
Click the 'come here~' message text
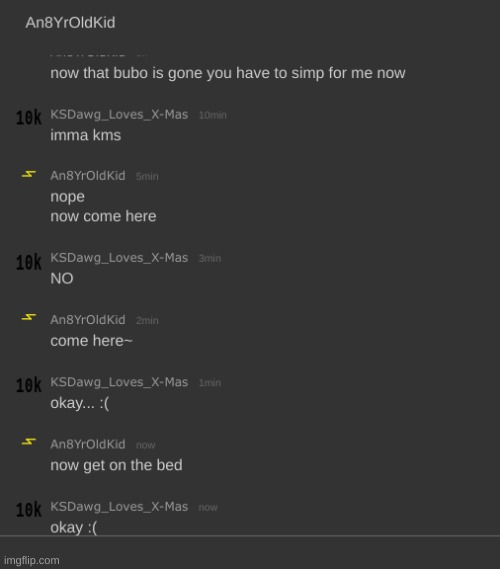click(x=91, y=341)
